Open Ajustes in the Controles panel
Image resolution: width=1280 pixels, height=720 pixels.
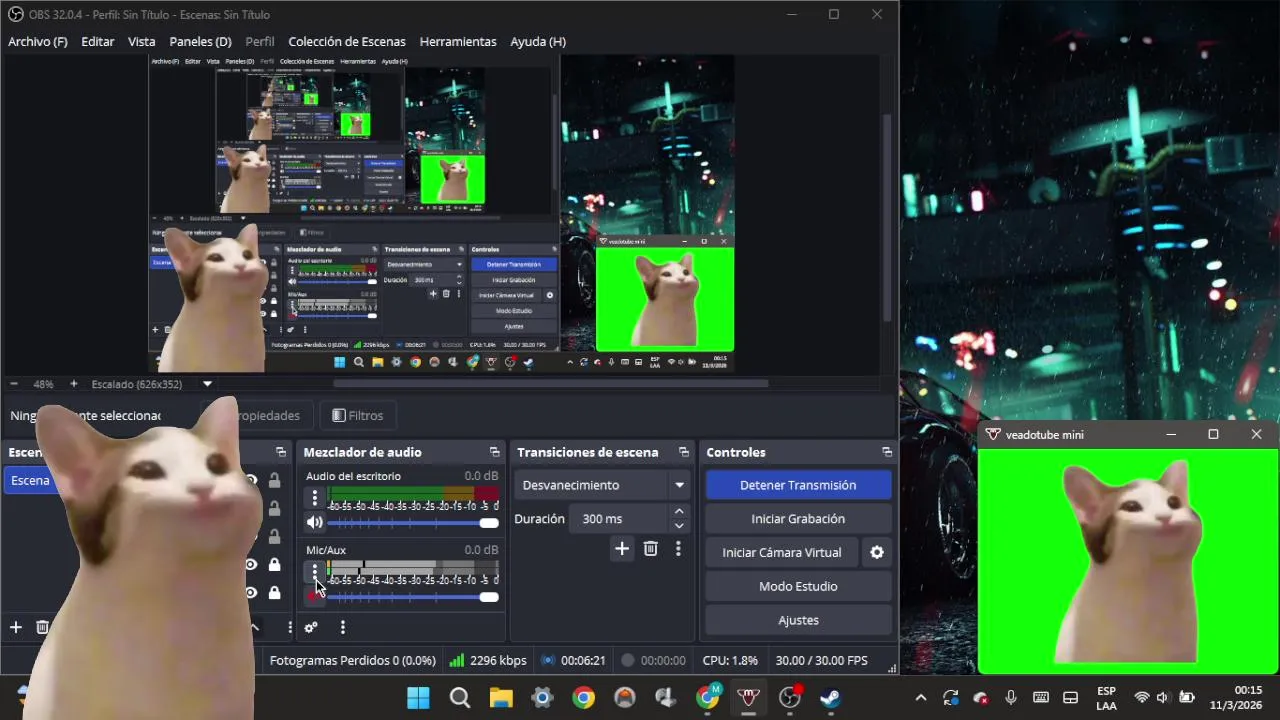[798, 620]
